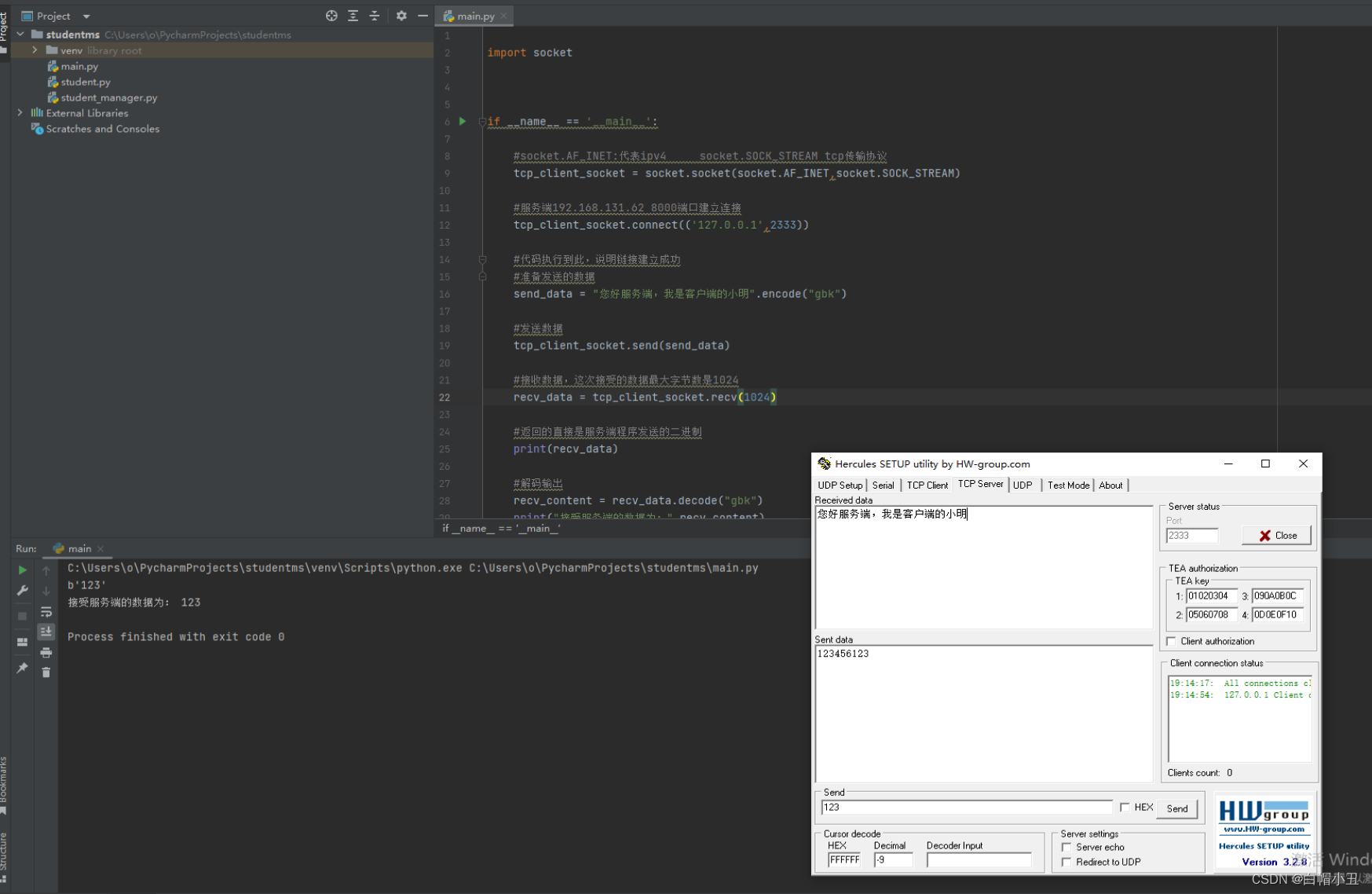This screenshot has width=1372, height=894.
Task: Pin the Run tab
Action: [22, 668]
